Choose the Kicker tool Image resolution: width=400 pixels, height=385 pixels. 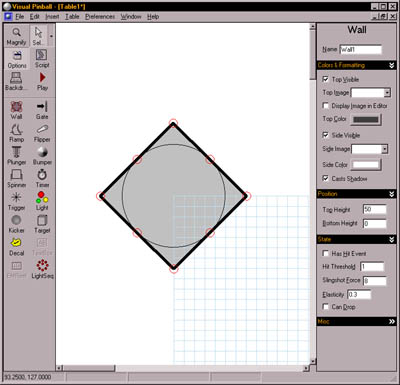pyautogui.click(x=16, y=224)
